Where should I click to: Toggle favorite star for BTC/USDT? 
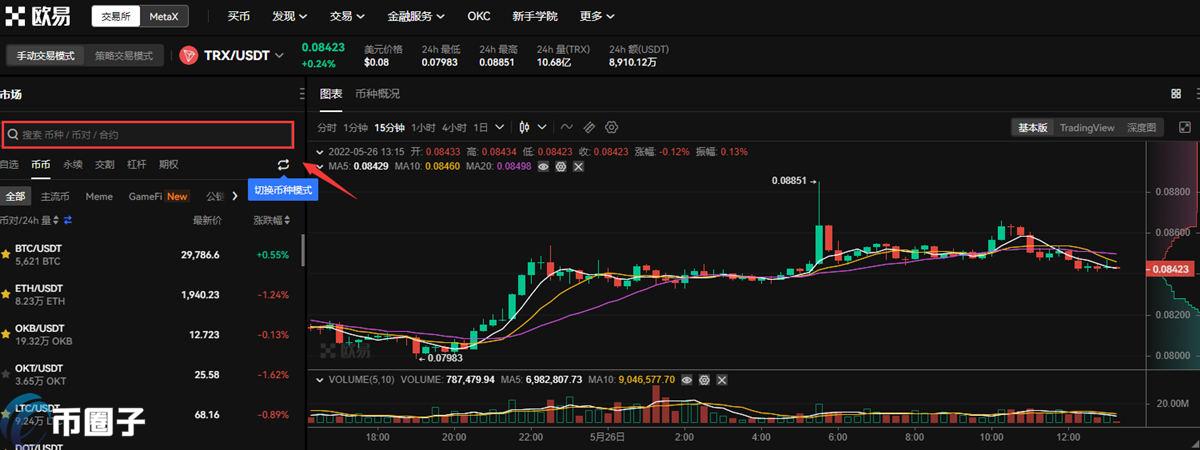[x=6, y=255]
